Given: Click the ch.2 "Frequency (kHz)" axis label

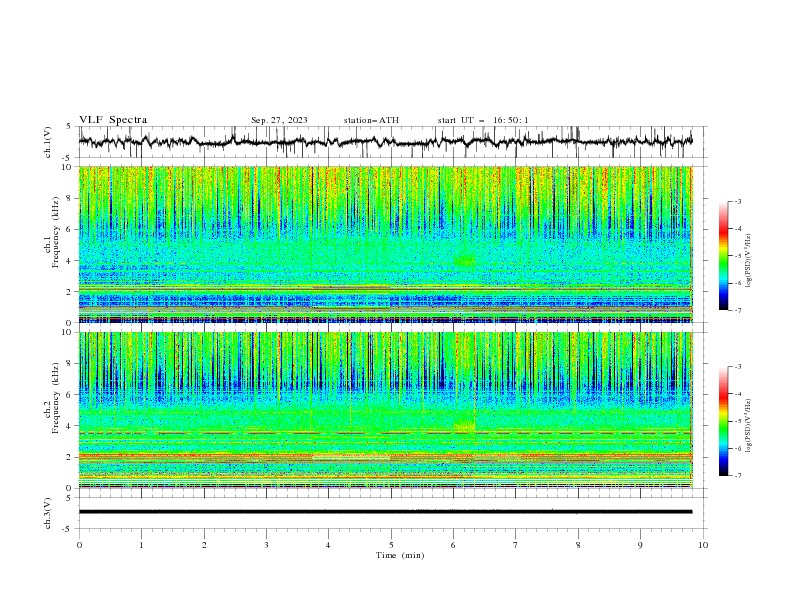Looking at the screenshot, I should [56, 398].
